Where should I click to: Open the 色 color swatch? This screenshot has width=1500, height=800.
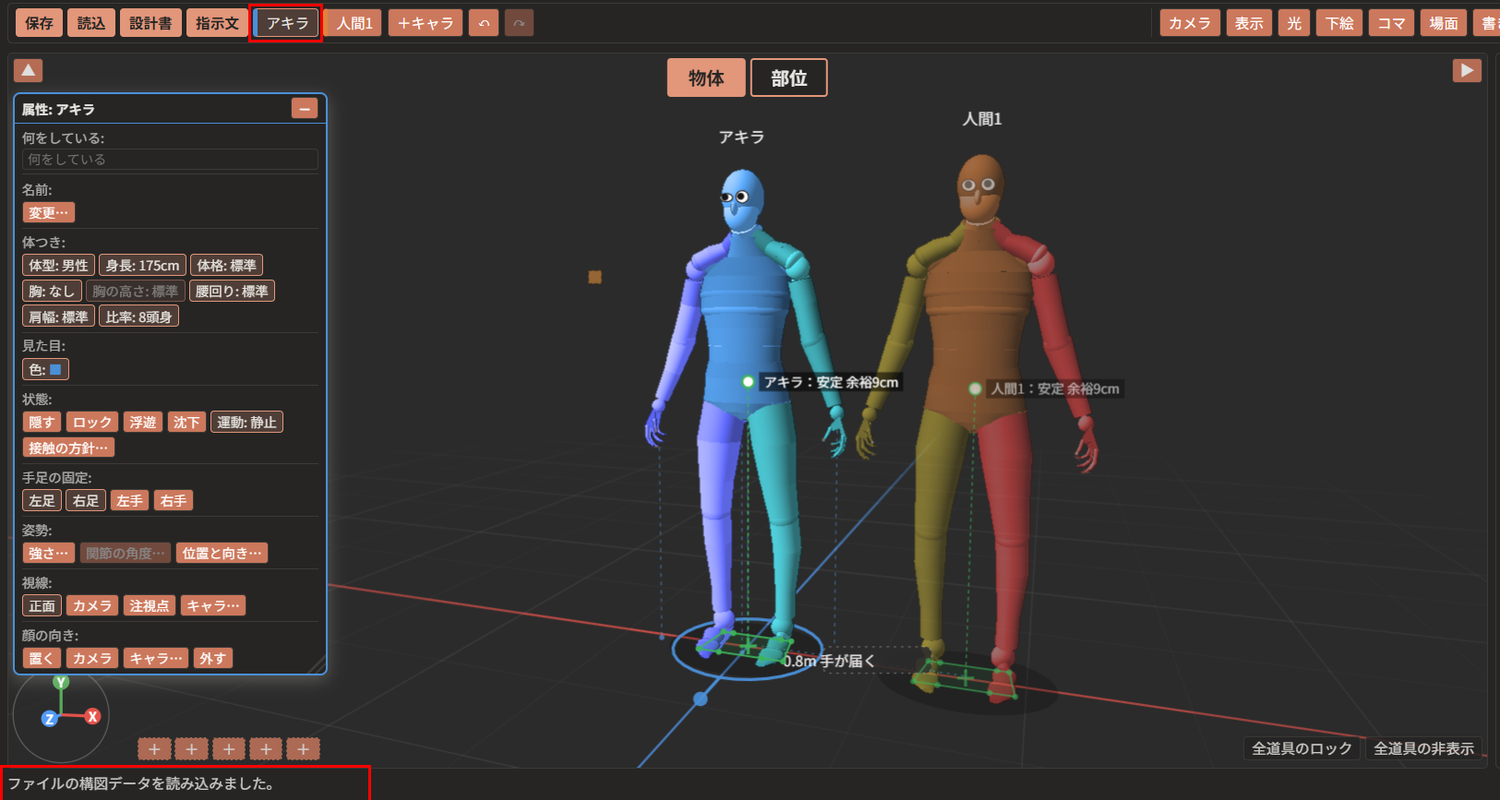(x=46, y=370)
